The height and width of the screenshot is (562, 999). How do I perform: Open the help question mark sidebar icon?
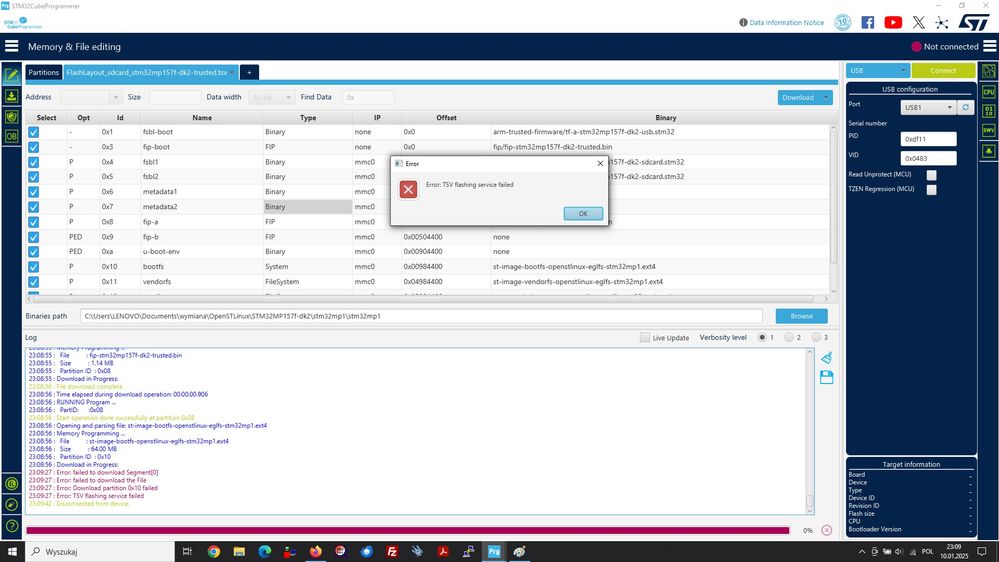[11, 526]
